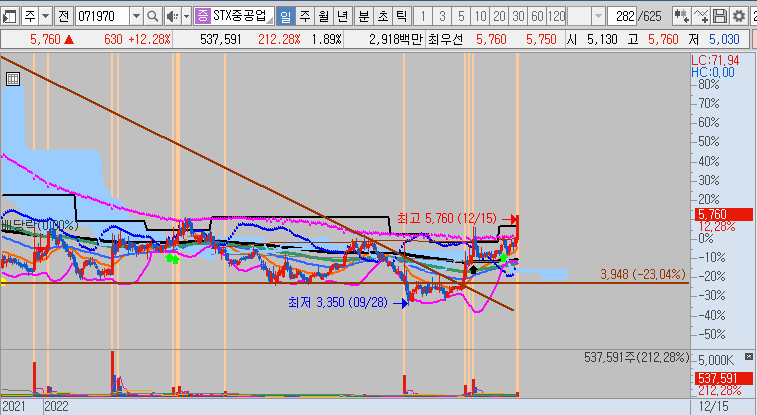
Task: Click the volume panel close X button
Action: 748,357
